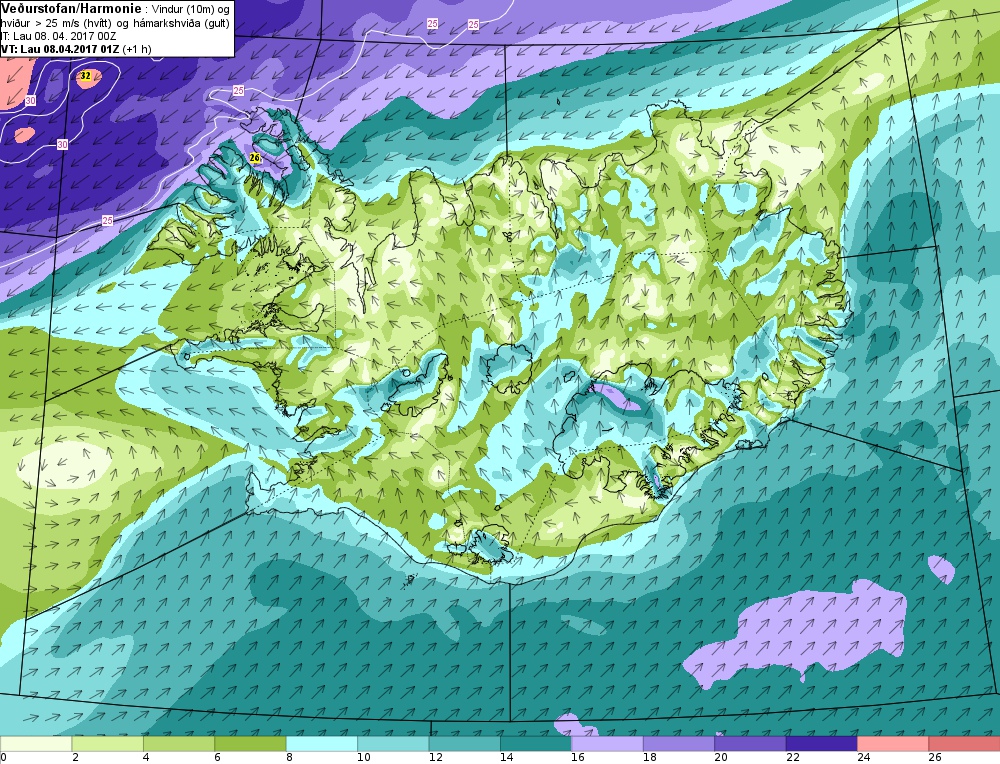Click the legend tick label 22
1000x764 pixels.
point(792,757)
